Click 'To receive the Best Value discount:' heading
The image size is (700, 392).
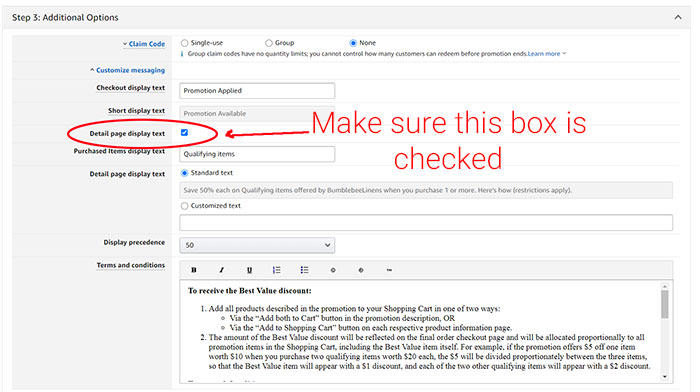click(250, 291)
